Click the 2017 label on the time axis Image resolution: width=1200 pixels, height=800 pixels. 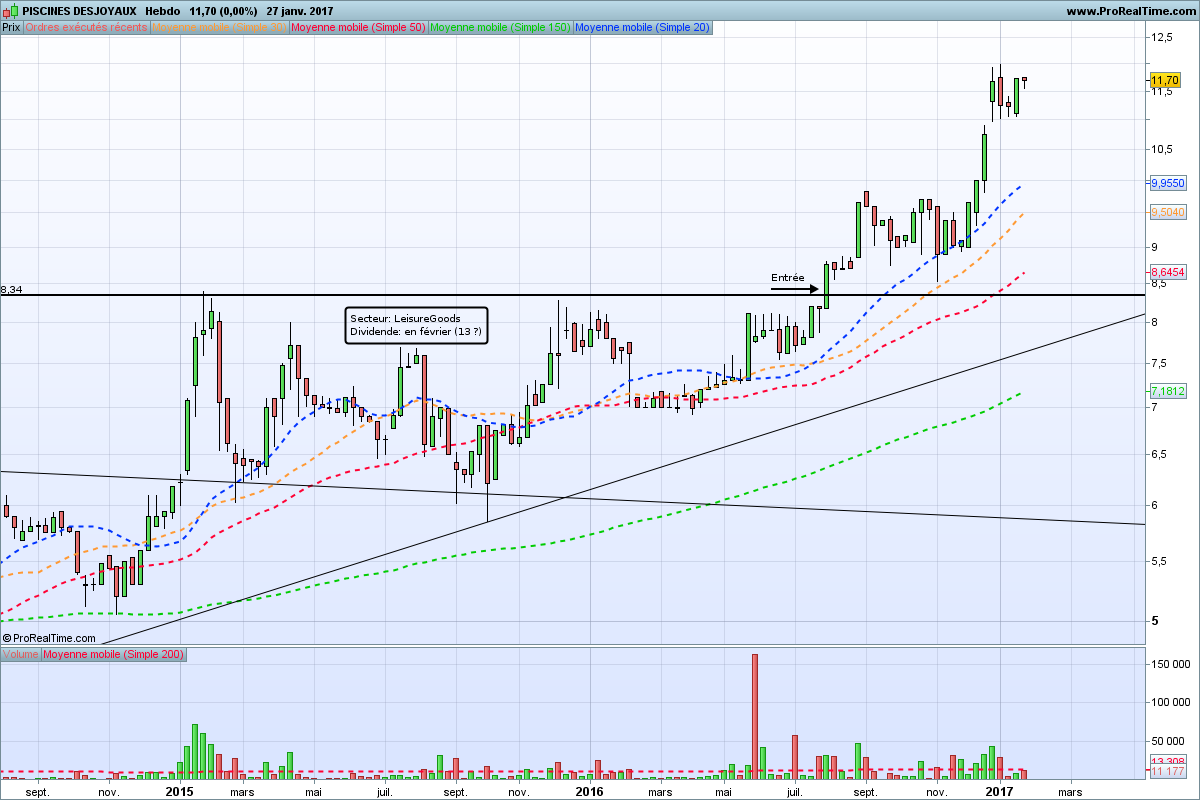1000,791
